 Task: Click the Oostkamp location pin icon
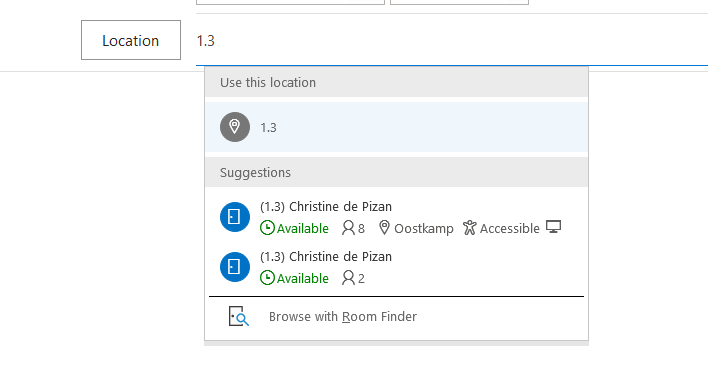pyautogui.click(x=384, y=228)
